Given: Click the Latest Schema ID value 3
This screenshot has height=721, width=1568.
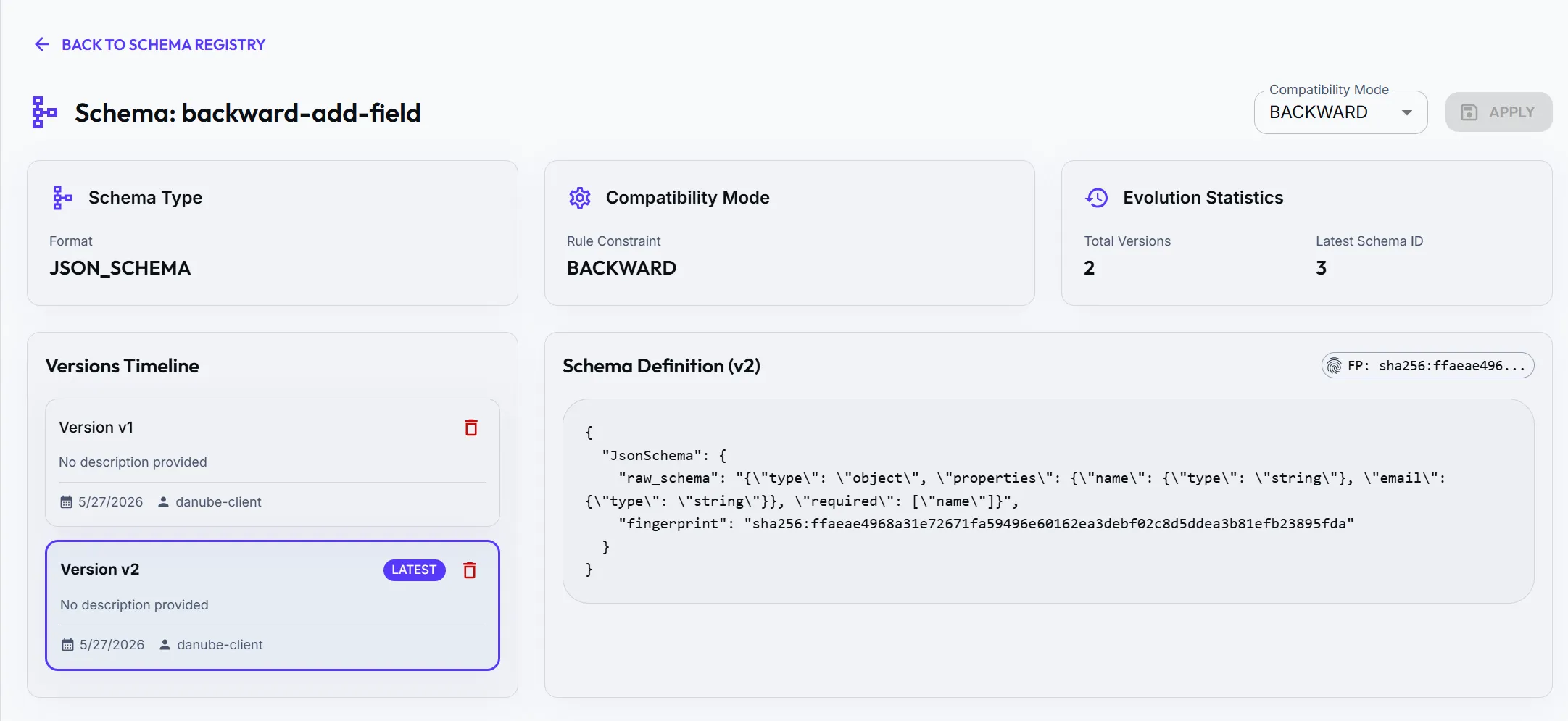Looking at the screenshot, I should click(x=1321, y=268).
